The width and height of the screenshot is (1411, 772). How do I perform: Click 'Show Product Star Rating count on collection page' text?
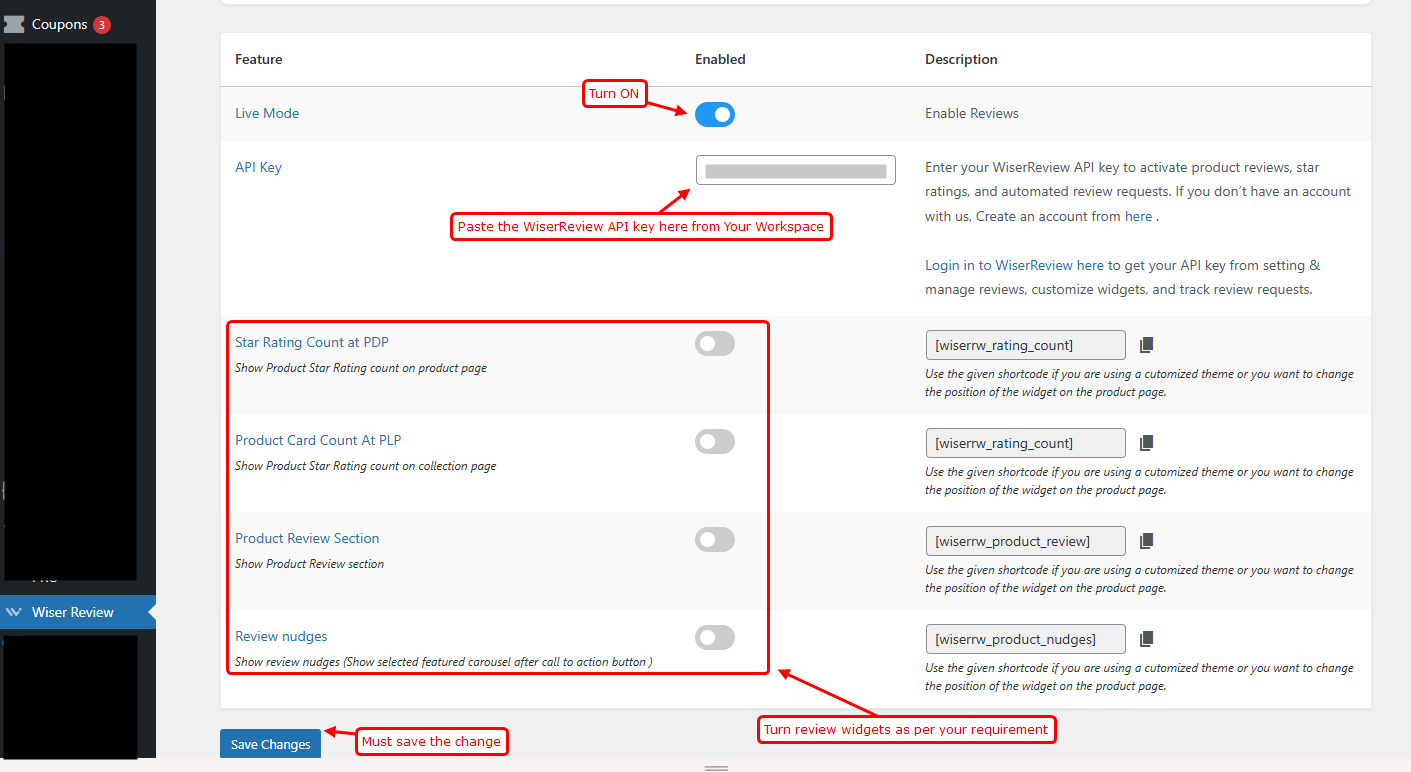(365, 466)
